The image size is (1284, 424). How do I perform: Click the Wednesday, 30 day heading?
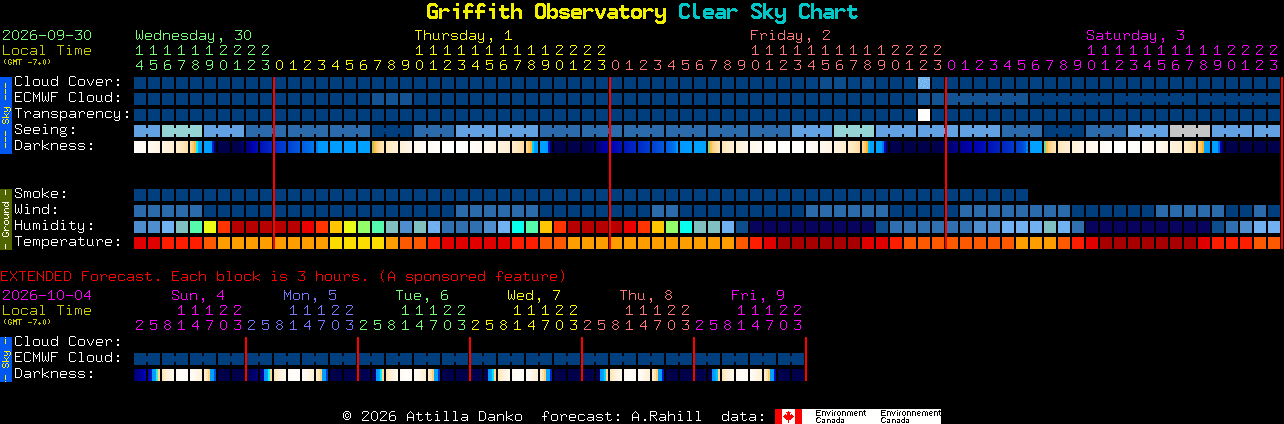(x=193, y=35)
